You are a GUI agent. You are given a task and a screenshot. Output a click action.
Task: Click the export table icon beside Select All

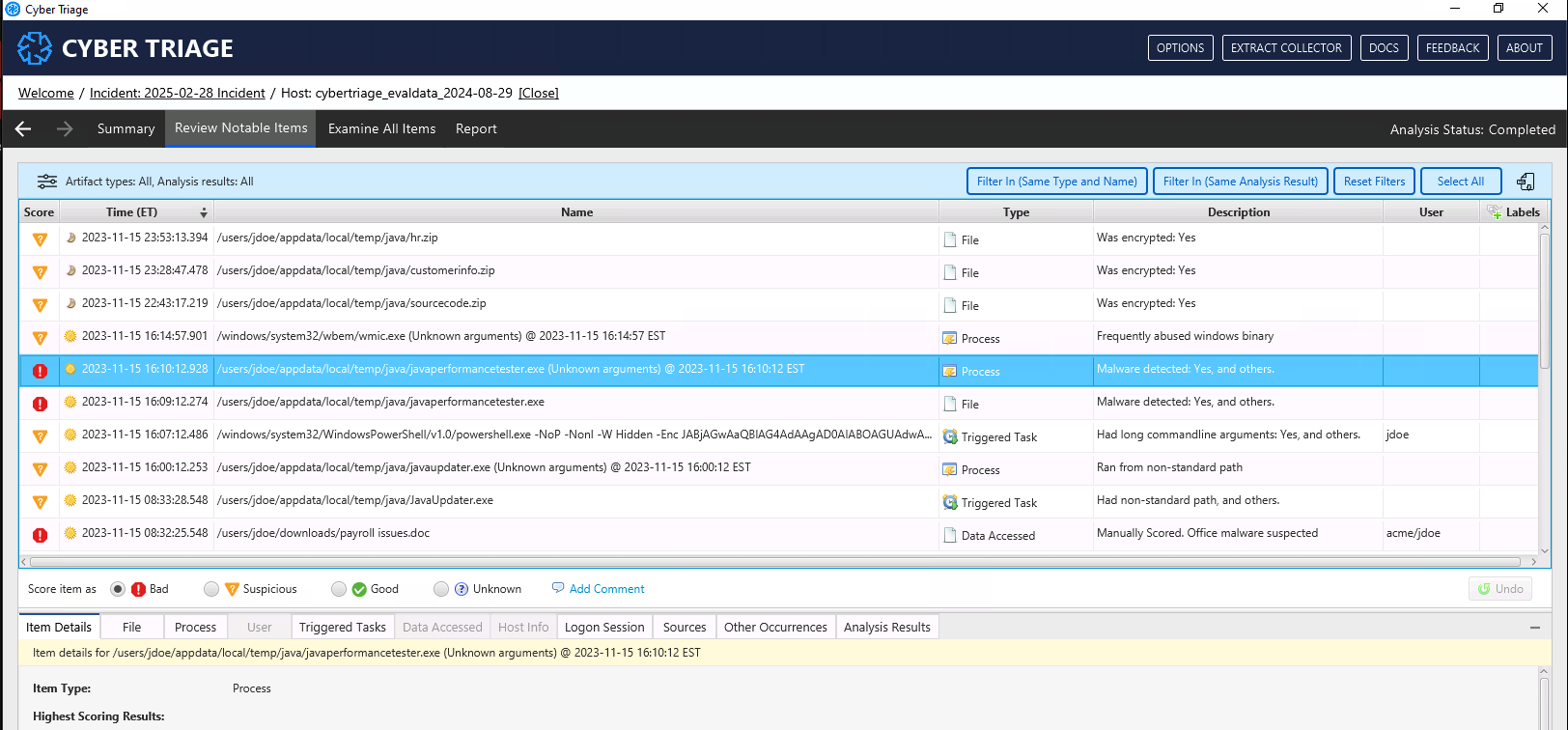click(x=1526, y=182)
